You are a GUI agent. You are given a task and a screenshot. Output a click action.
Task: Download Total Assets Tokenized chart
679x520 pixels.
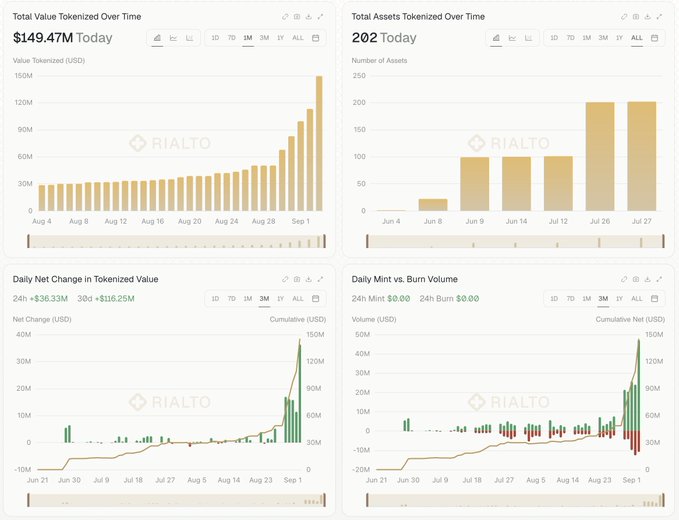click(x=647, y=16)
